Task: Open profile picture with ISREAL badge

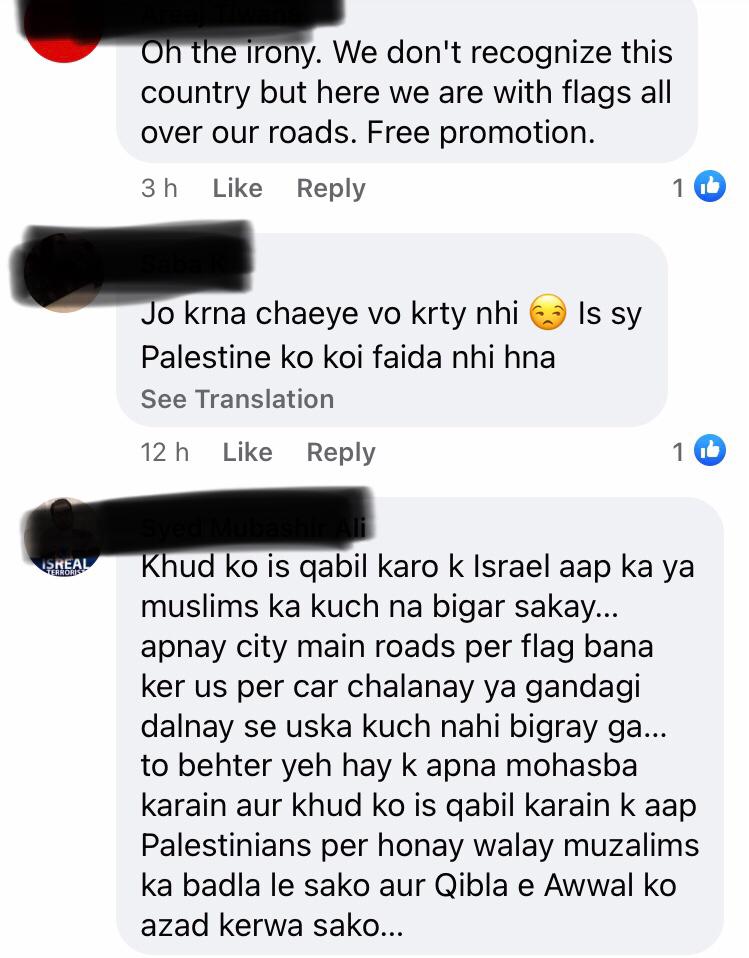Action: 63,538
